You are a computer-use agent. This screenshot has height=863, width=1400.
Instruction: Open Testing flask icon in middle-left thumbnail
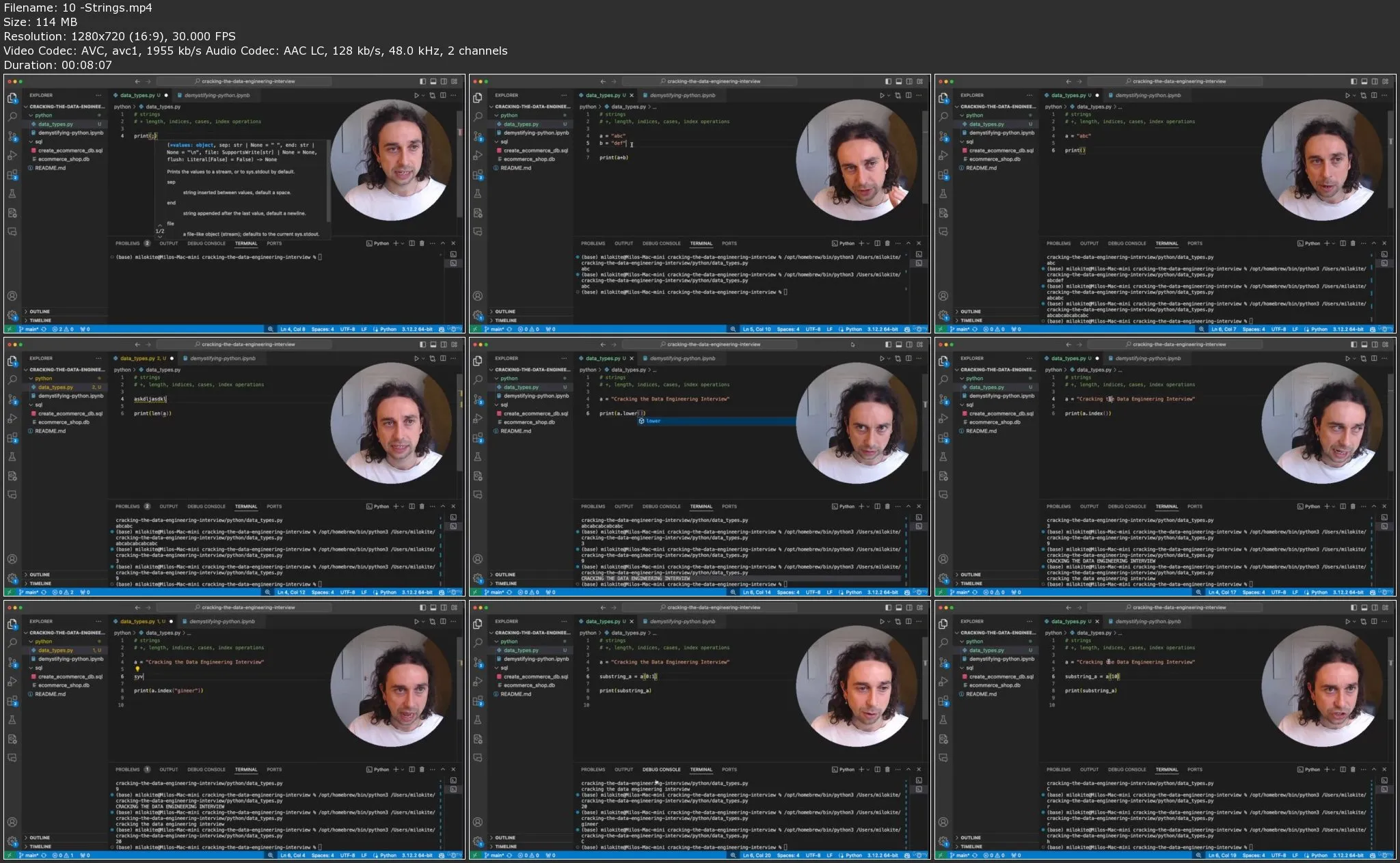[12, 456]
